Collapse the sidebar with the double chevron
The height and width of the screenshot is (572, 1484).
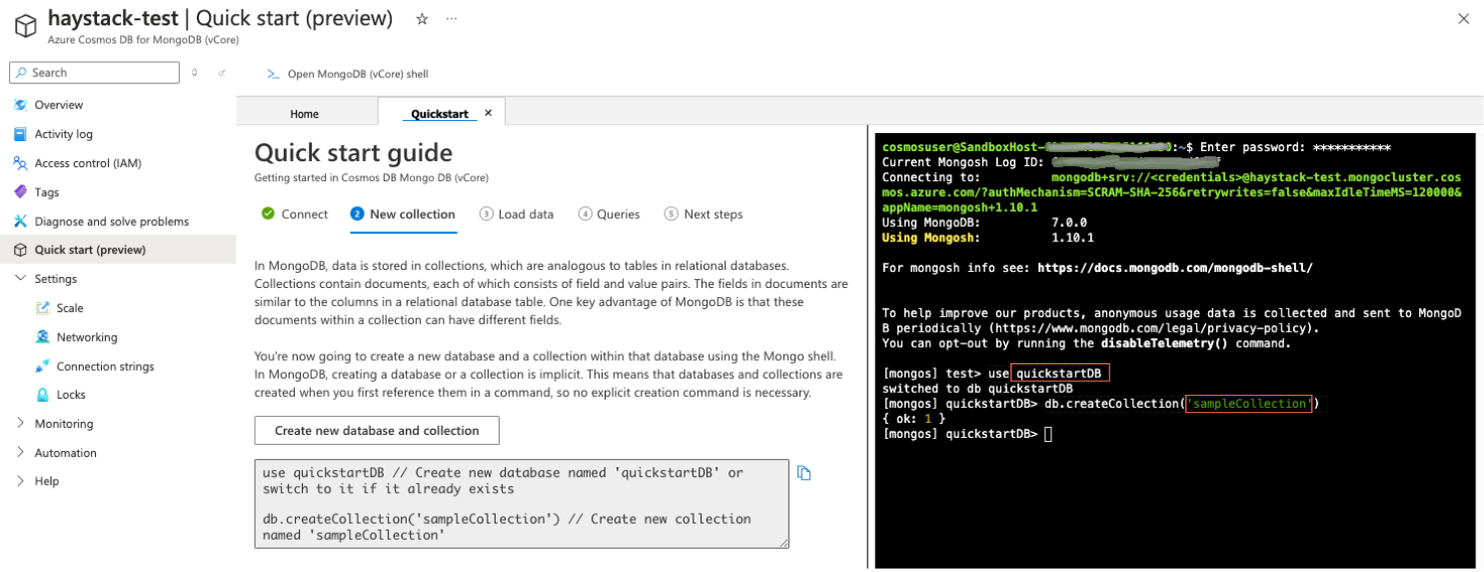(222, 72)
